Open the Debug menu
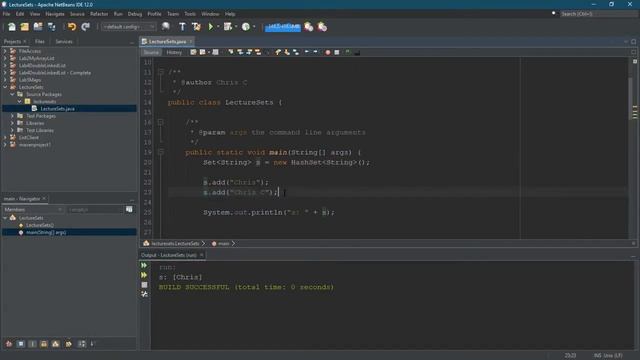The image size is (640, 360). pyautogui.click(x=135, y=14)
